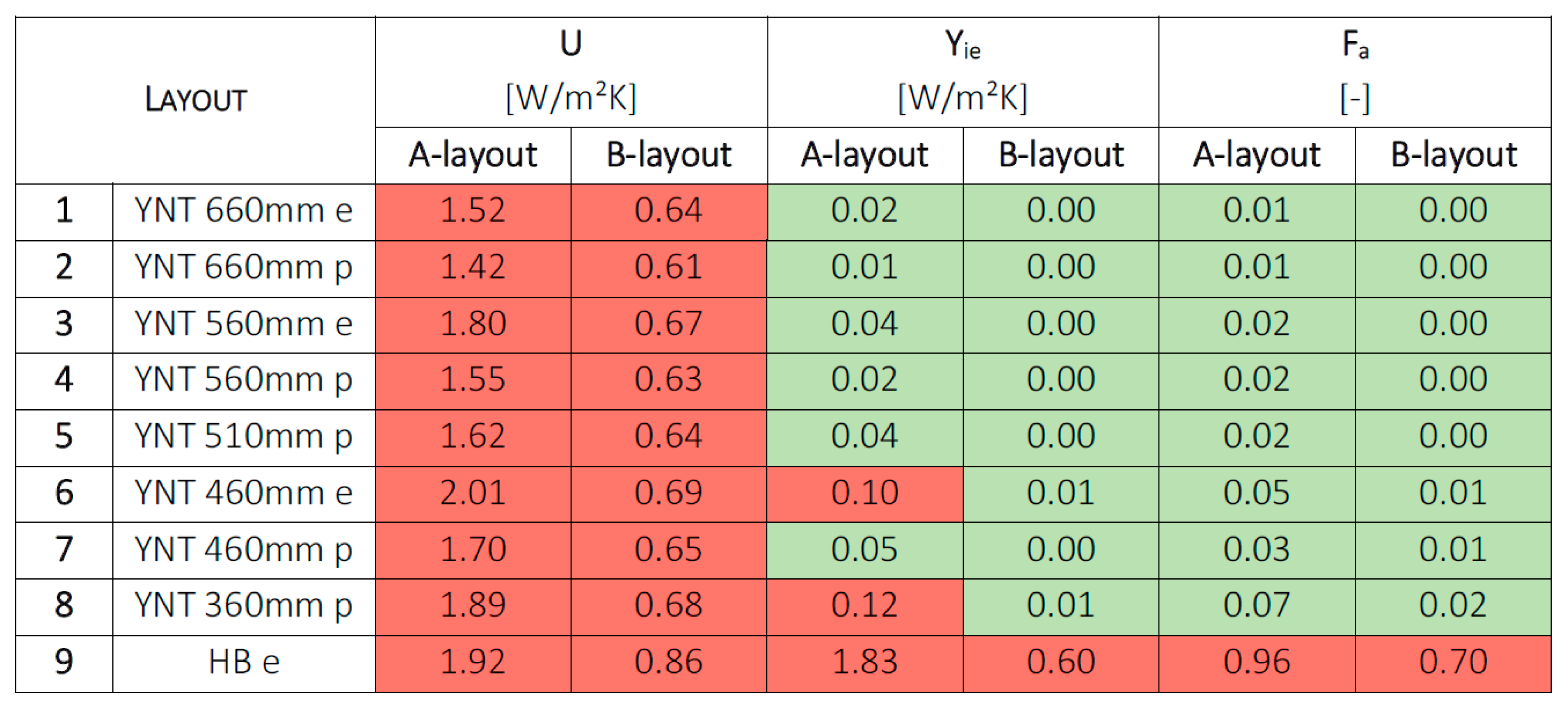Click the red cell showing 2.01
The width and height of the screenshot is (1568, 715).
tap(473, 493)
